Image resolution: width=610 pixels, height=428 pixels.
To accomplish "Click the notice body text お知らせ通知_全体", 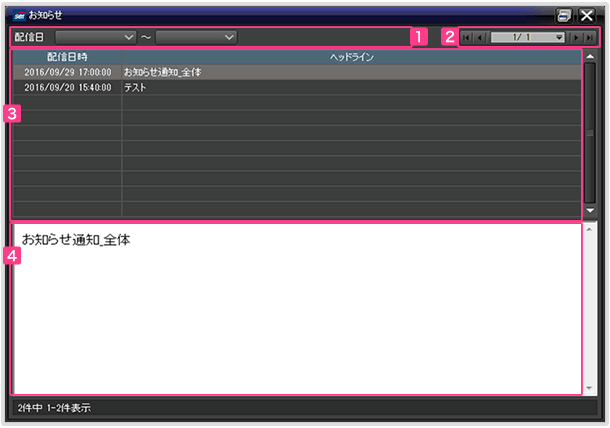I will (76, 240).
